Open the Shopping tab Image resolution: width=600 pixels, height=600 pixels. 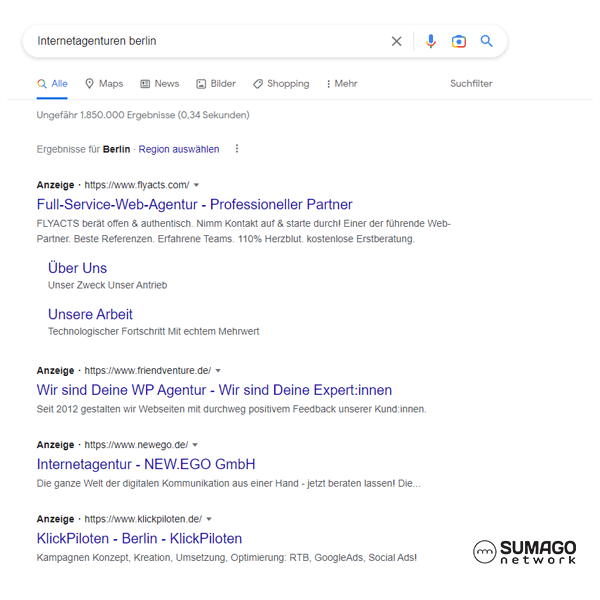tap(281, 83)
